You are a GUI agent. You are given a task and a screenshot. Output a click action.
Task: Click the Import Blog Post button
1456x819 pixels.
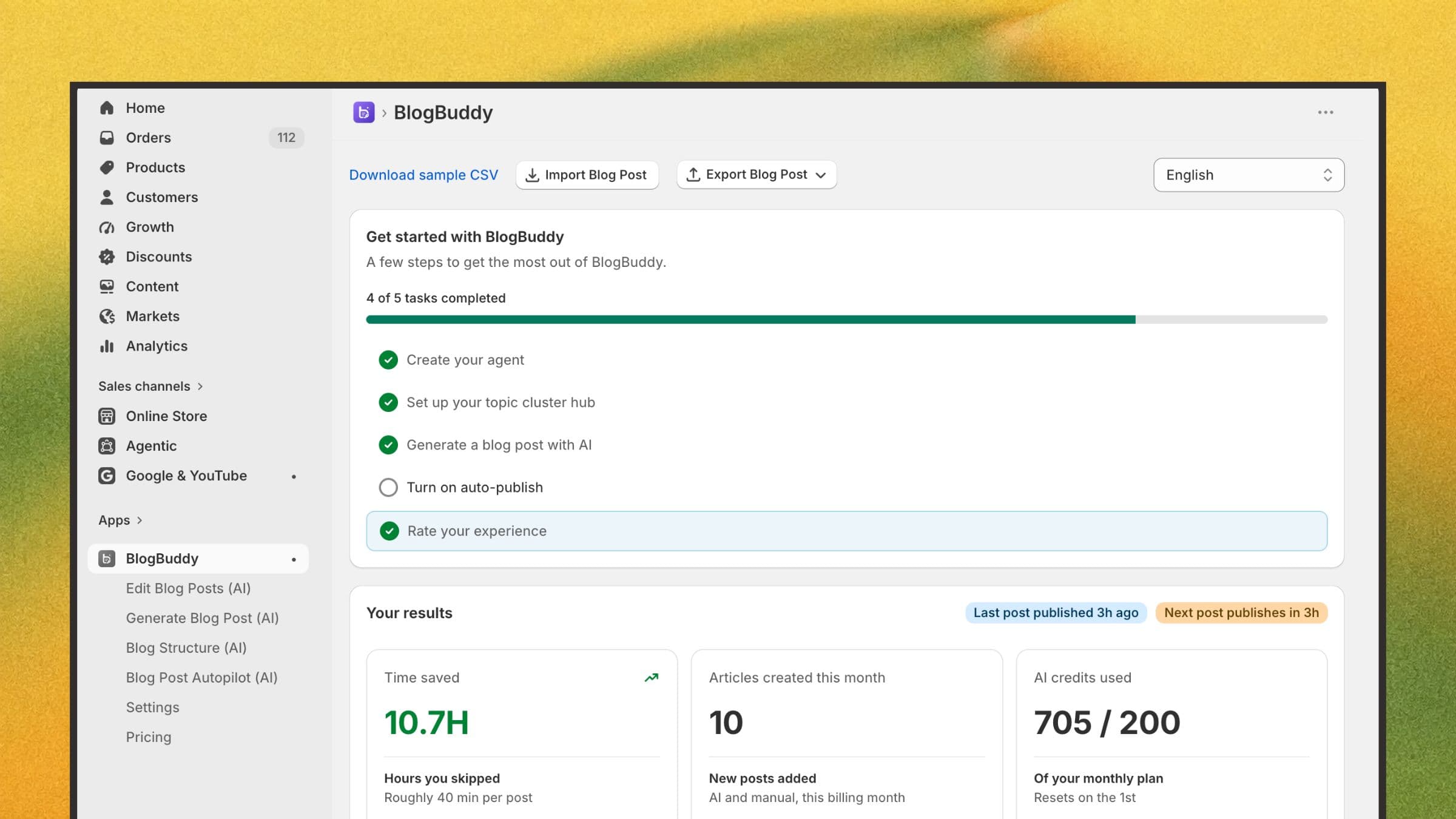coord(587,175)
